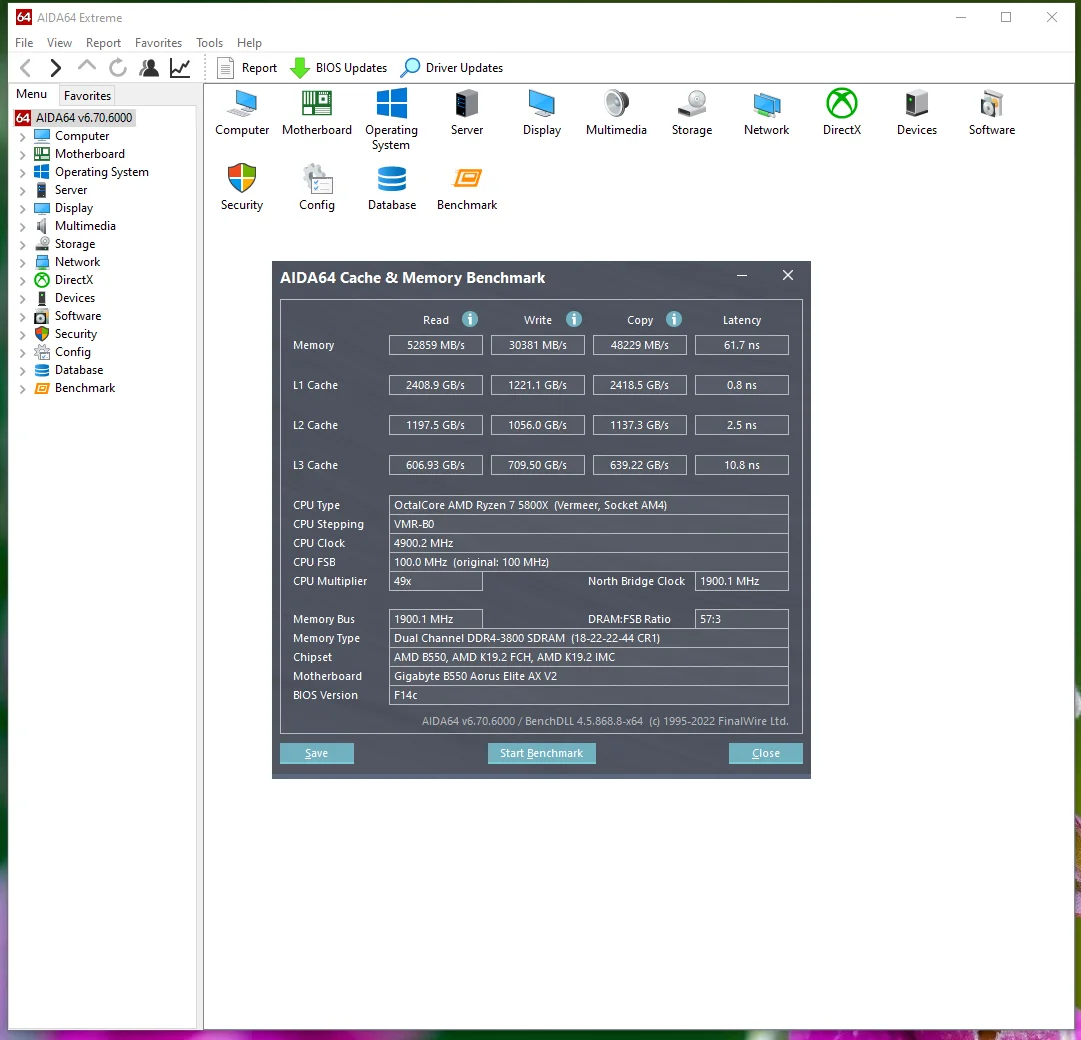Expand the Computer tree node
The image size is (1081, 1040).
22,136
